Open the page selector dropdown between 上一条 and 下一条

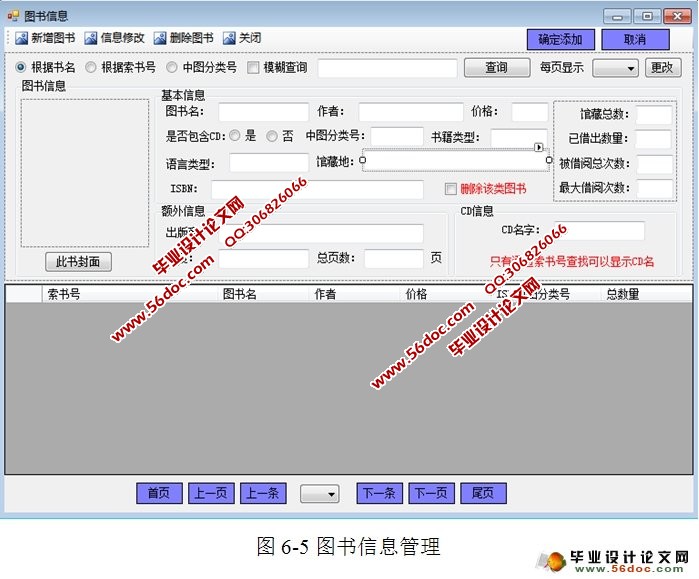(320, 494)
